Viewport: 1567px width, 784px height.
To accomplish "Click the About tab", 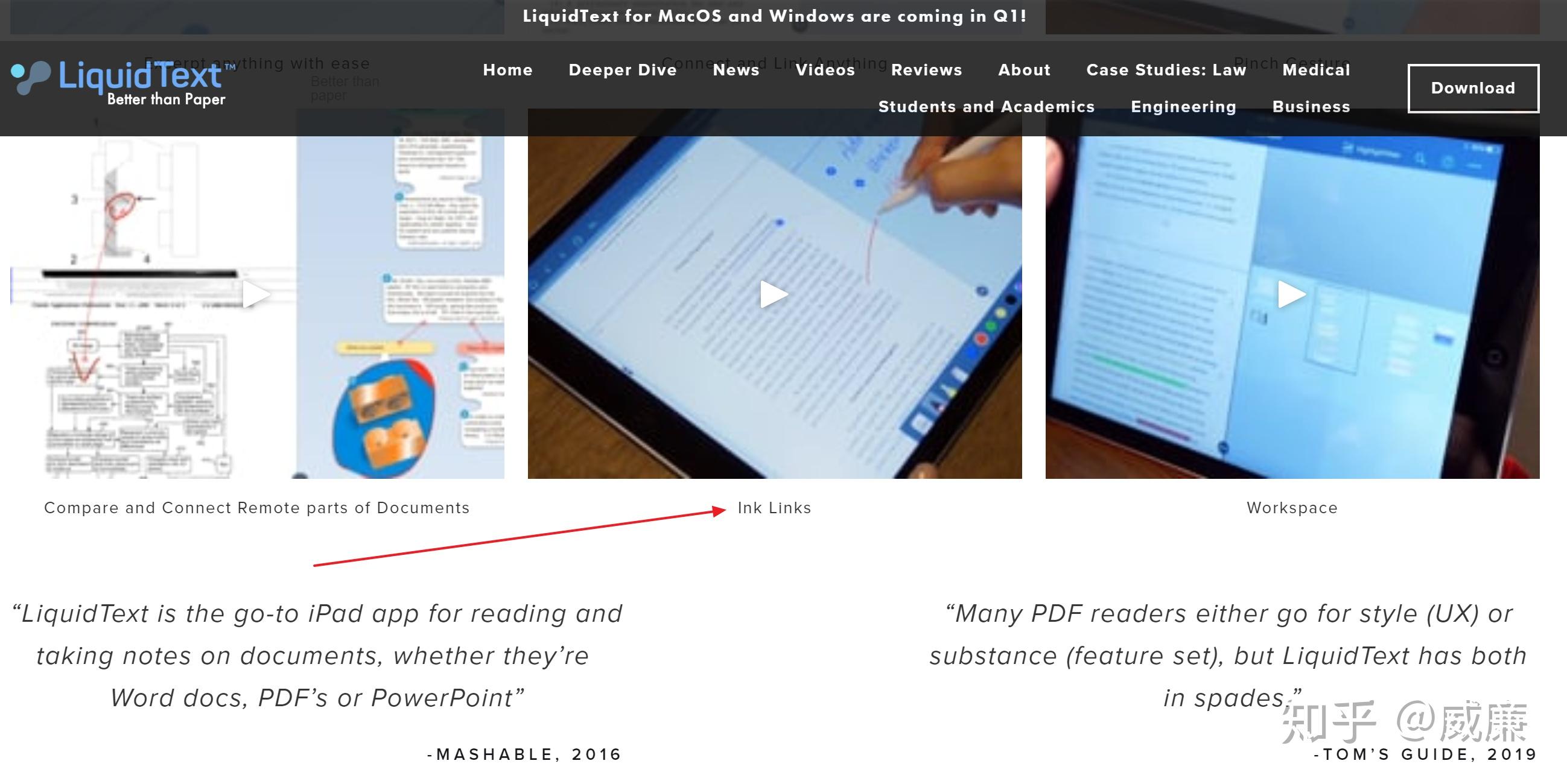I will tap(1023, 70).
